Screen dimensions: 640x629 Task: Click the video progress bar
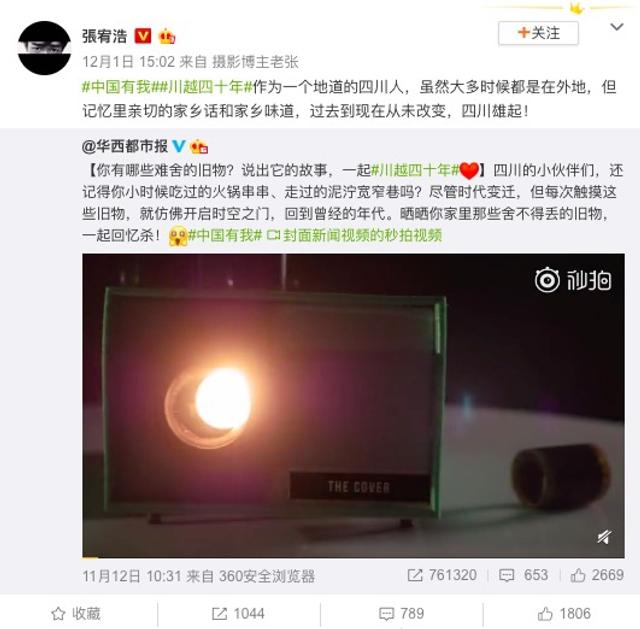click(353, 557)
